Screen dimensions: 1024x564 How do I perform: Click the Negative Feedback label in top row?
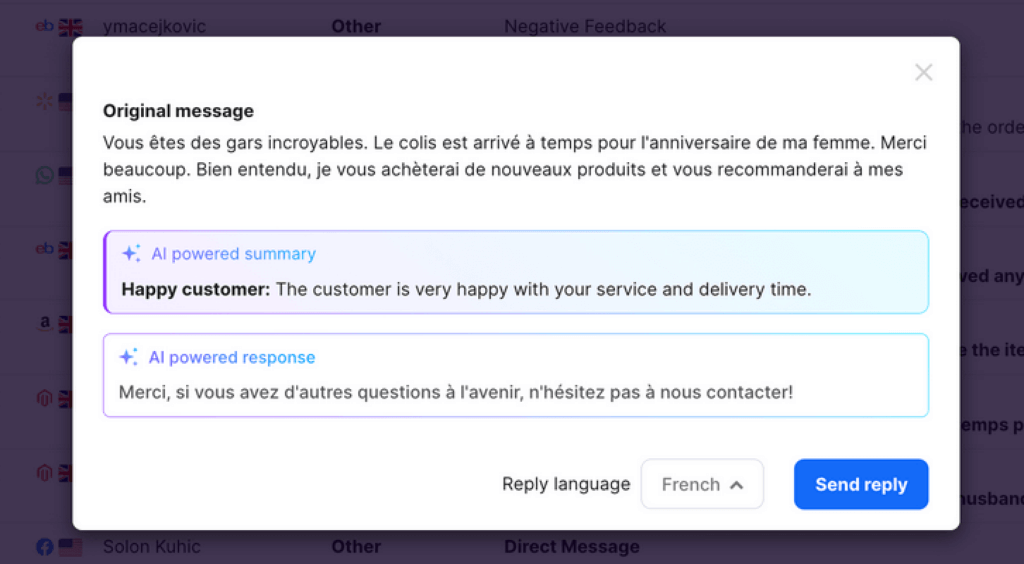click(x=585, y=27)
